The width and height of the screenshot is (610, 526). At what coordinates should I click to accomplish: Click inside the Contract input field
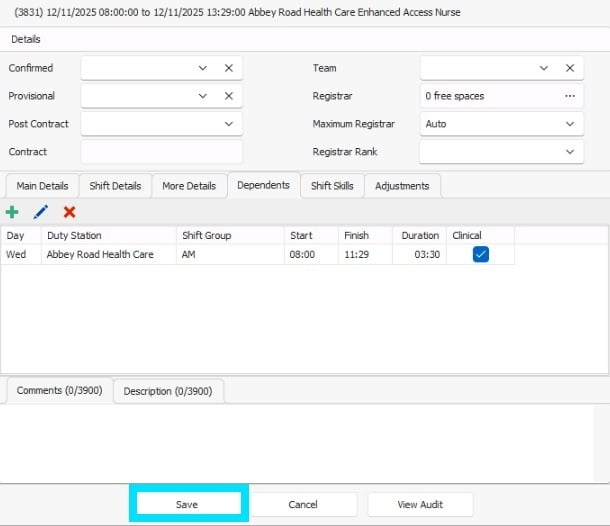pos(161,152)
